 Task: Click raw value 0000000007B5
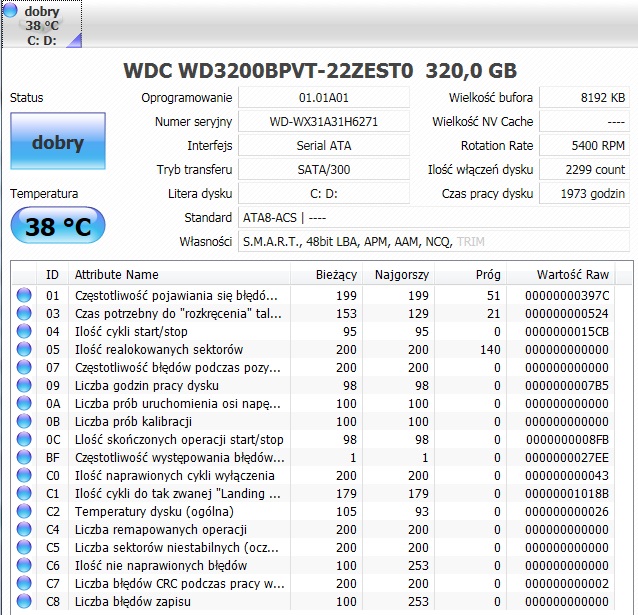click(567, 385)
